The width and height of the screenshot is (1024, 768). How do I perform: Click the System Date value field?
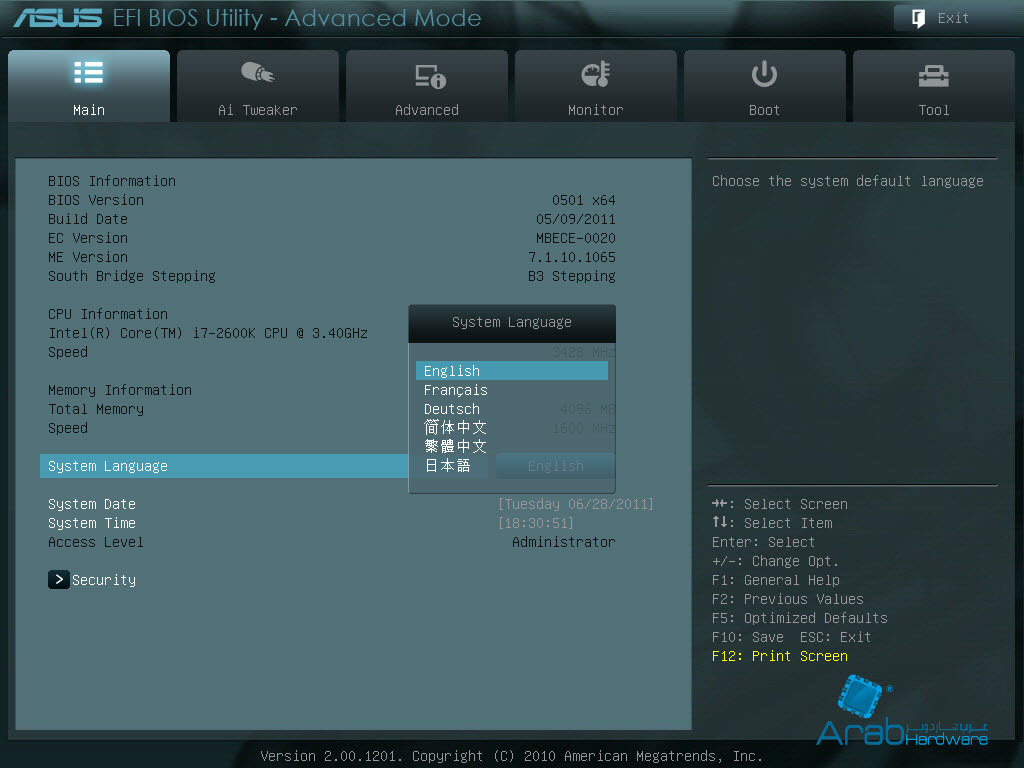click(x=576, y=504)
